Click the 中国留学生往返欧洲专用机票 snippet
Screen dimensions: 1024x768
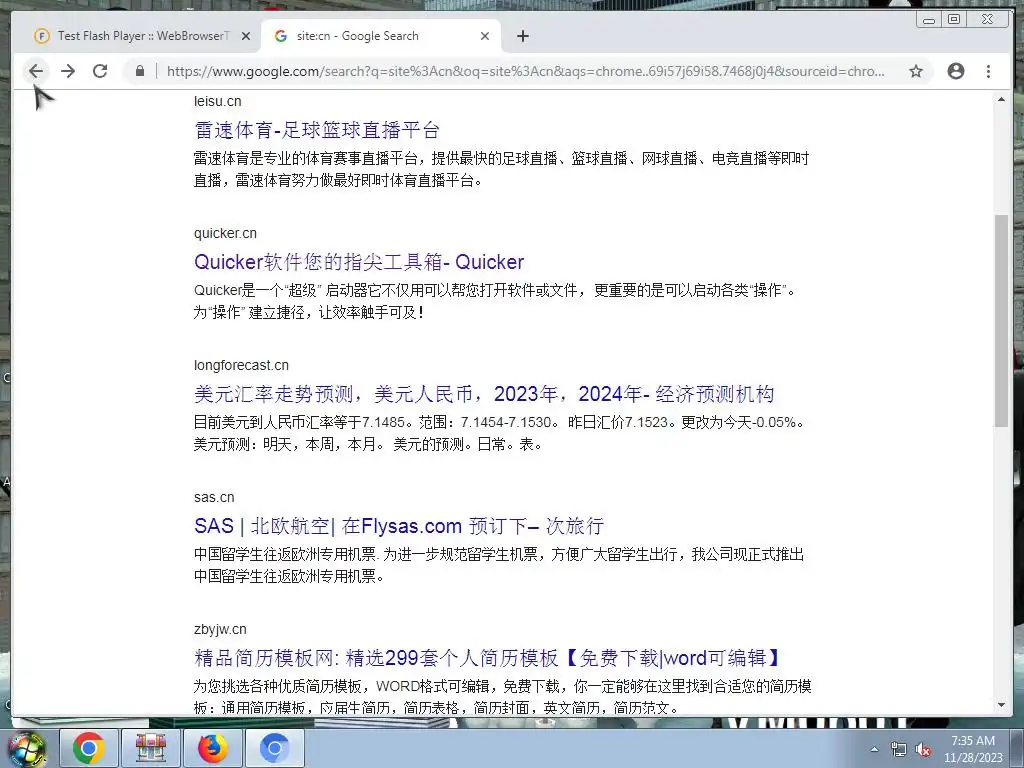pos(499,565)
